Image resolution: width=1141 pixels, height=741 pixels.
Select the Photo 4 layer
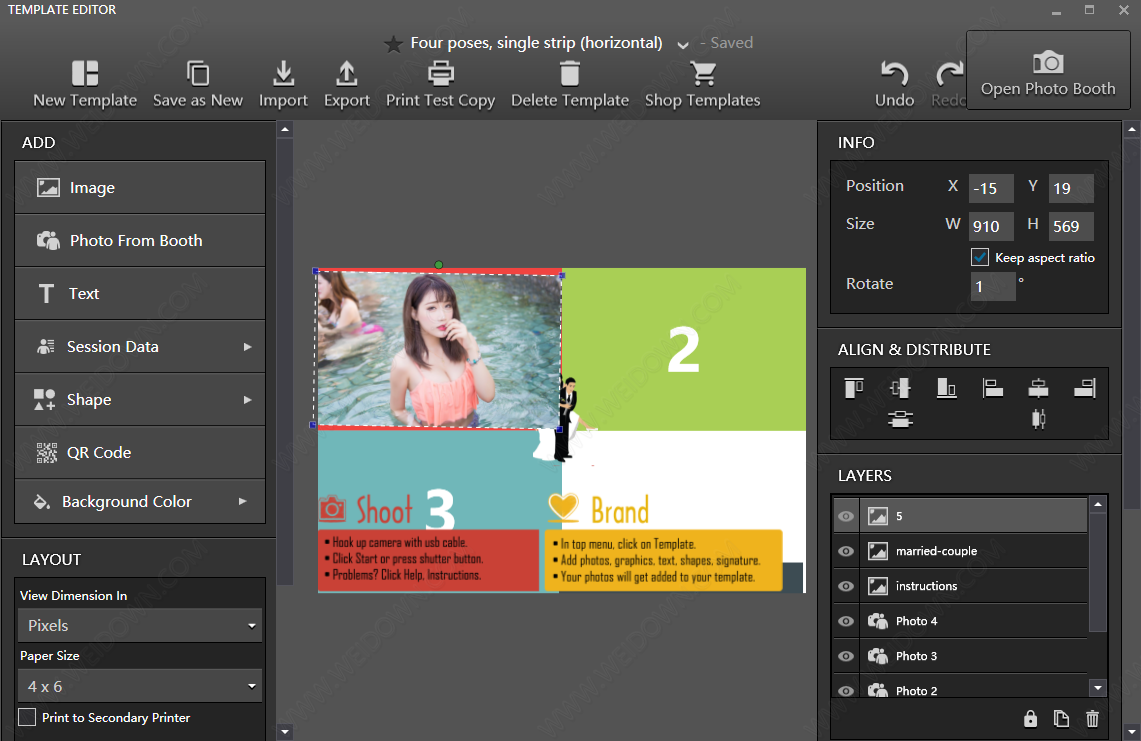tap(974, 621)
